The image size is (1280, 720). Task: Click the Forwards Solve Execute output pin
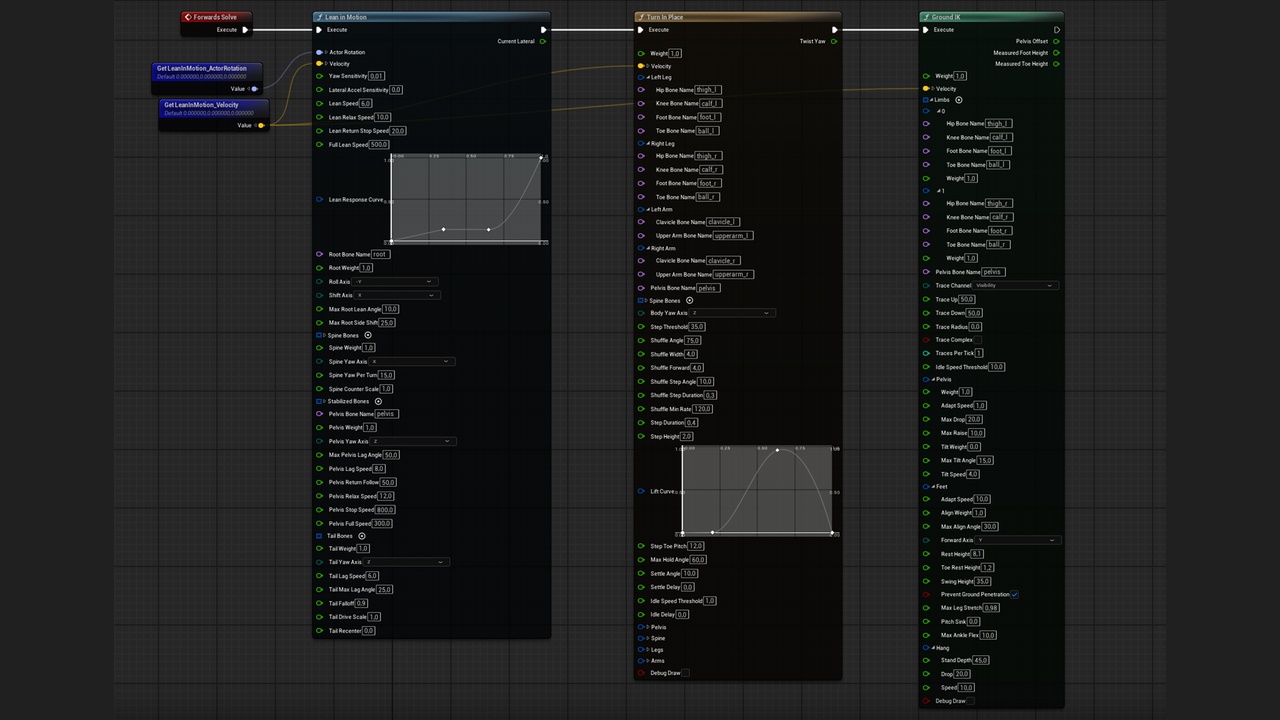coord(244,29)
